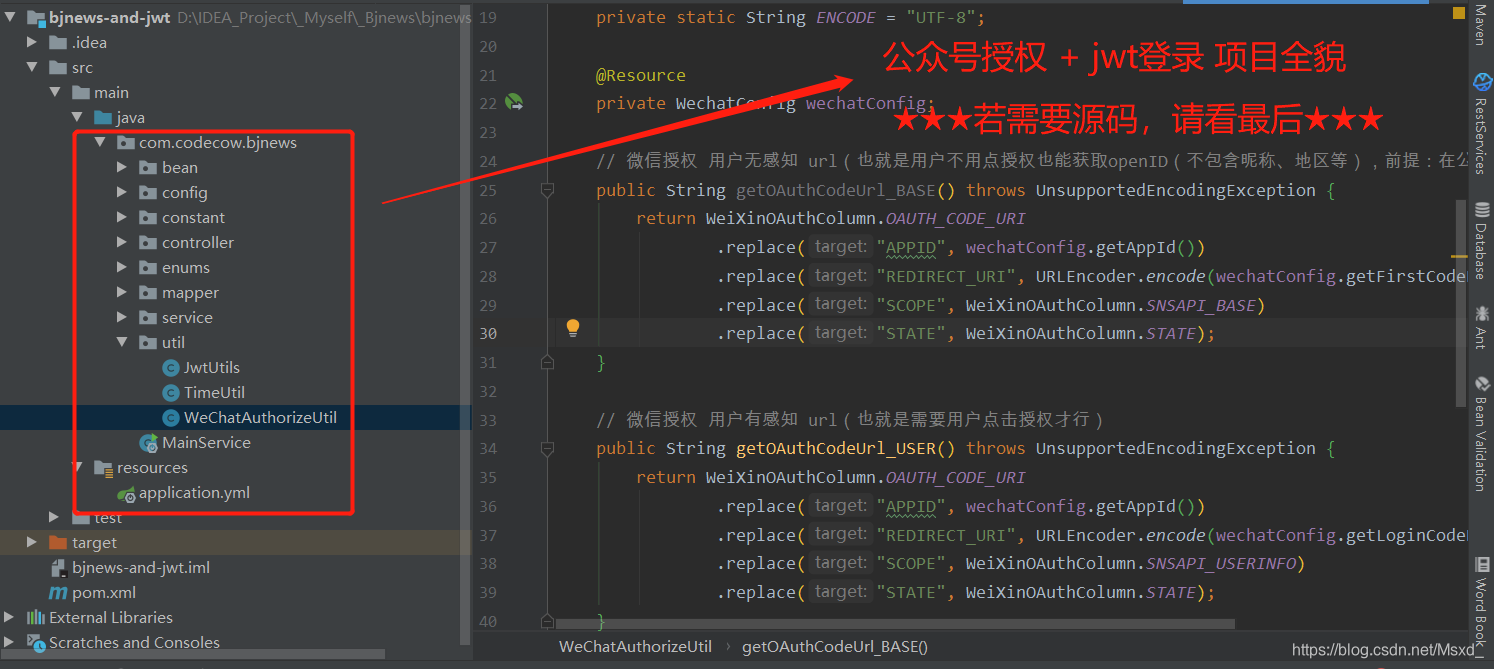Screen dimensions: 1494x669
Task: Expand the mapper package
Action: pyautogui.click(x=122, y=293)
